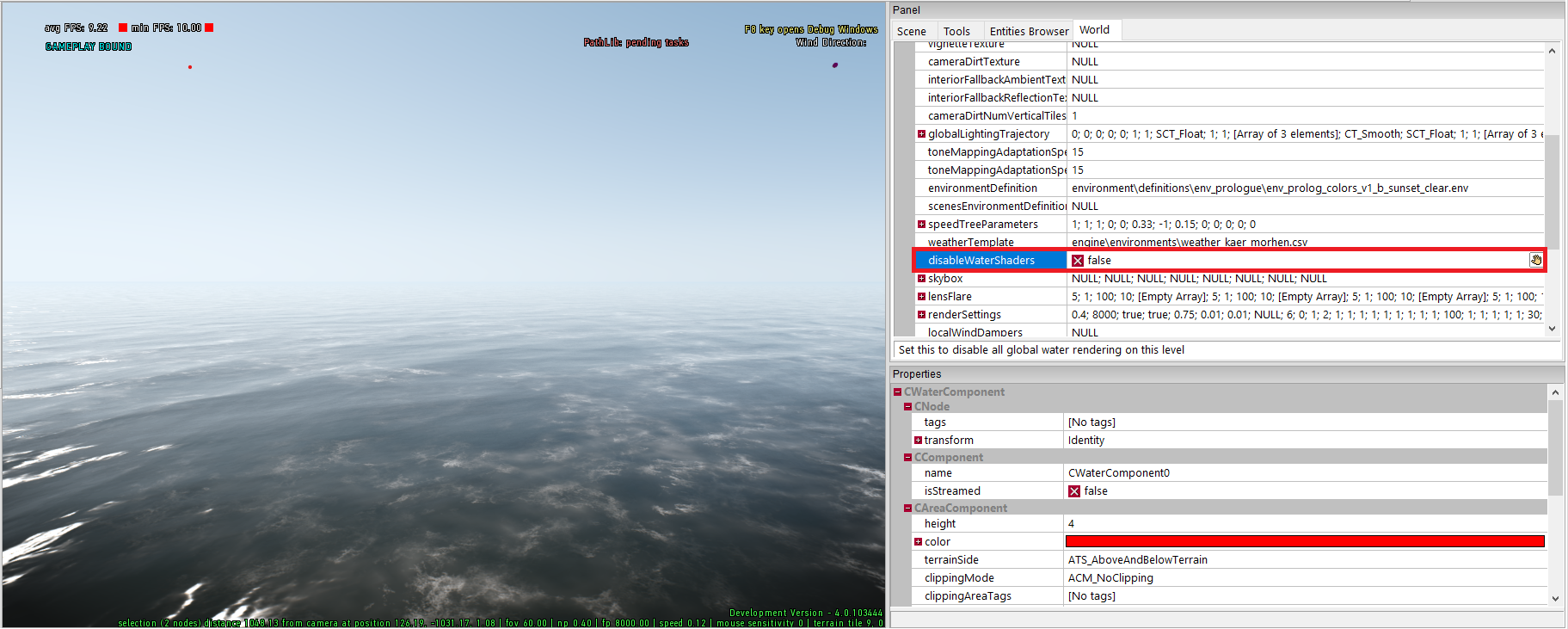
Task: Expand the renderSettings property
Action: click(921, 315)
